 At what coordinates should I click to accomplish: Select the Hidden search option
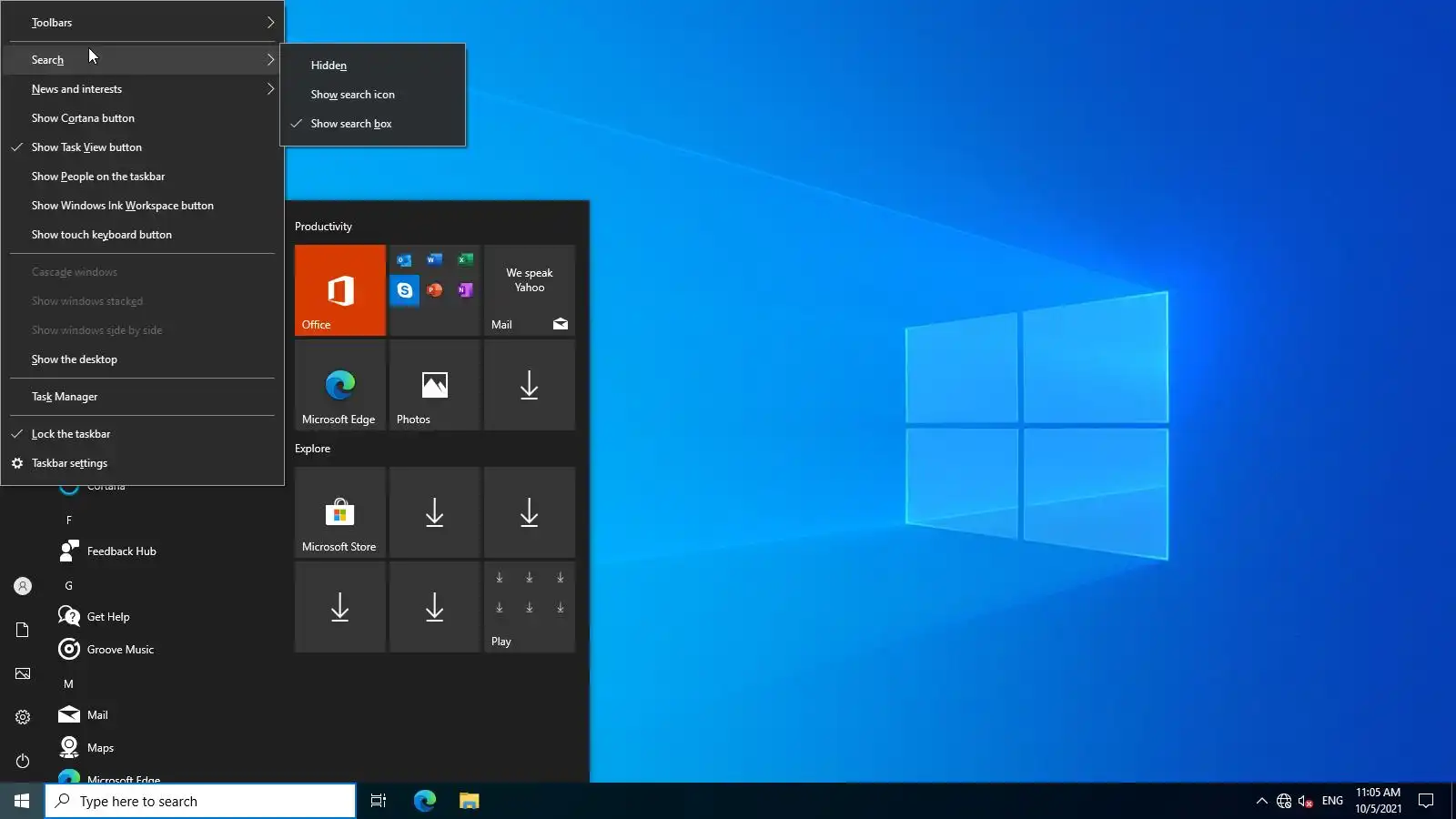373,66
